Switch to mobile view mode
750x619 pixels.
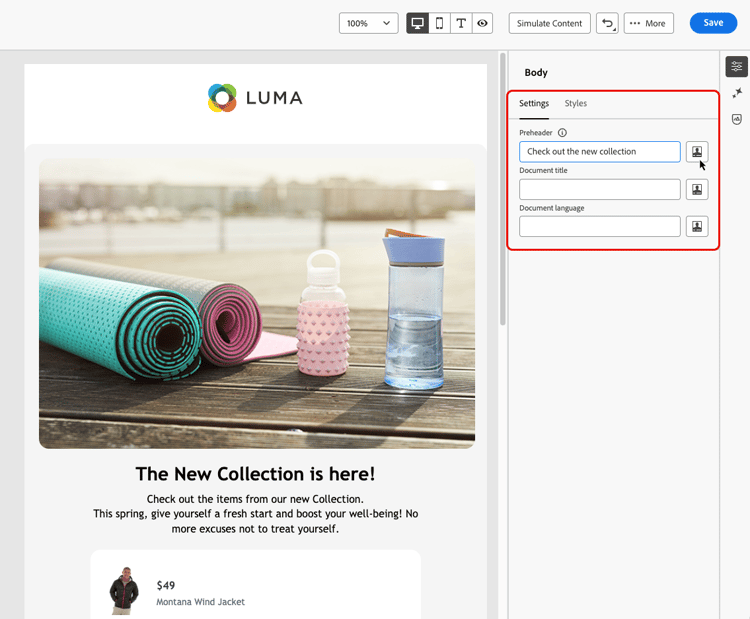pyautogui.click(x=439, y=23)
